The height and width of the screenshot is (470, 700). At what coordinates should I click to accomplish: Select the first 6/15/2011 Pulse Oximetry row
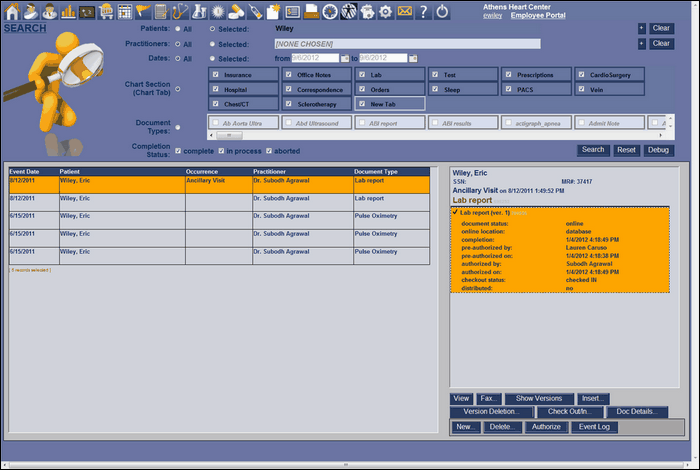tap(219, 220)
